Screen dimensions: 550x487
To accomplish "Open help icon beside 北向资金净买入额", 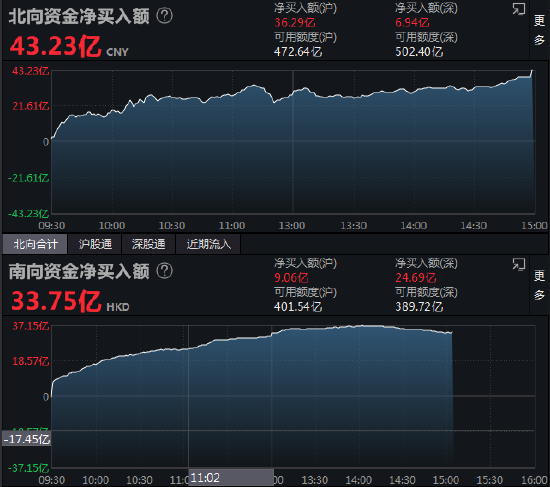I will click(x=164, y=16).
